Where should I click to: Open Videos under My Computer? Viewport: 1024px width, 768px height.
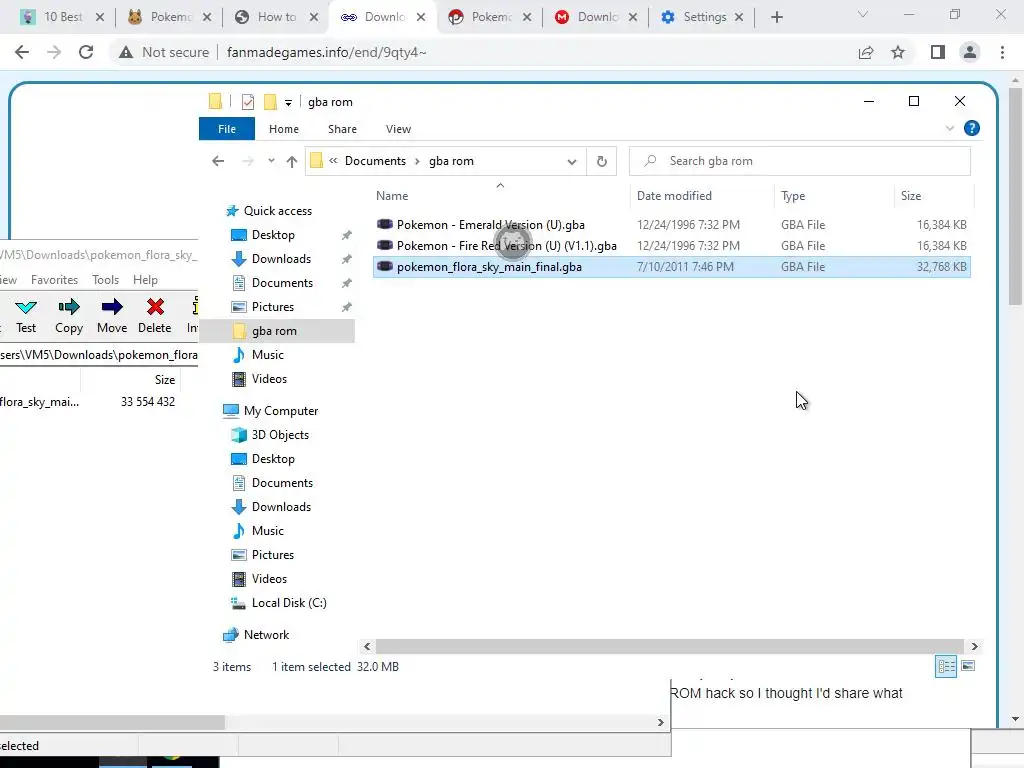(269, 579)
